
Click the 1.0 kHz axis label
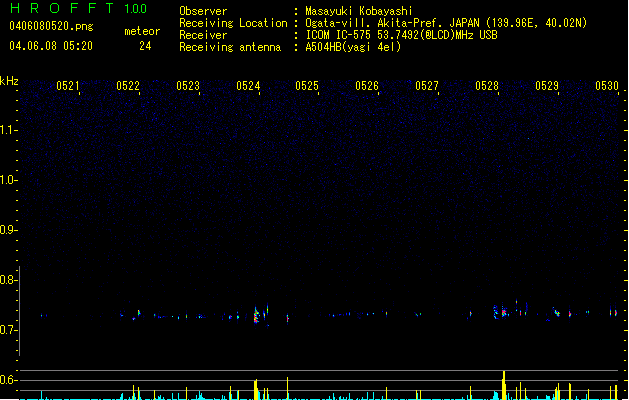8,180
